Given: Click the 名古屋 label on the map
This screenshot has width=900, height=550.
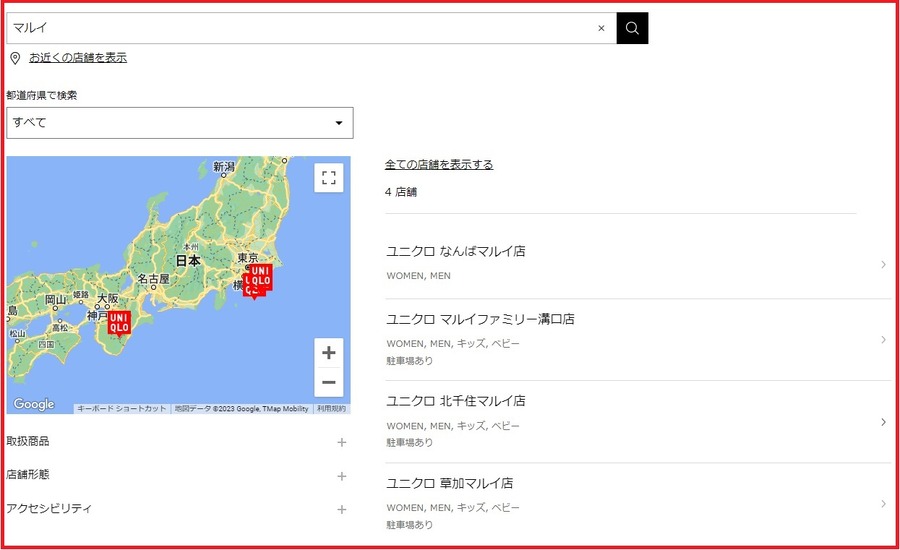Looking at the screenshot, I should 153,279.
